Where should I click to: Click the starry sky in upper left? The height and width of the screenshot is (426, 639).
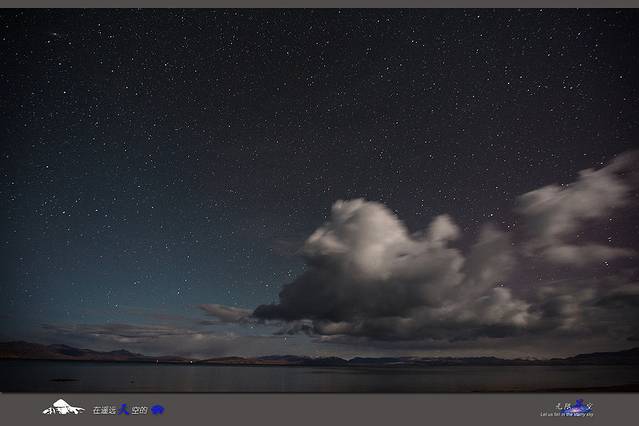click(100, 80)
